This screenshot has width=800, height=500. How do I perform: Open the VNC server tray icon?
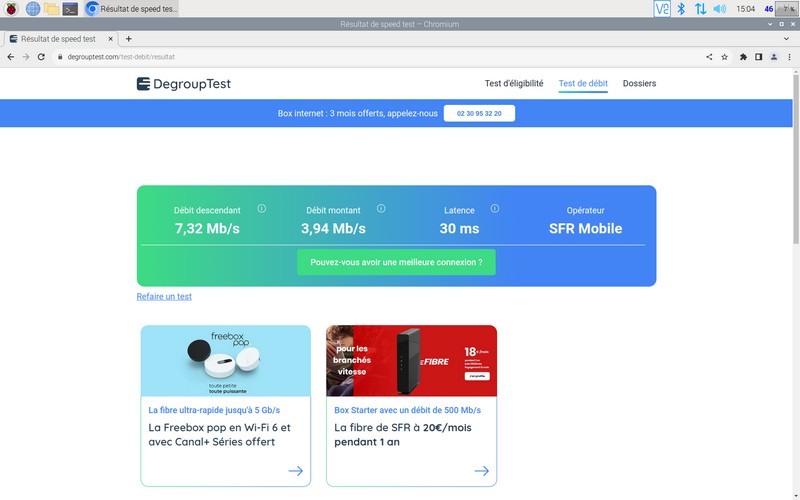662,9
